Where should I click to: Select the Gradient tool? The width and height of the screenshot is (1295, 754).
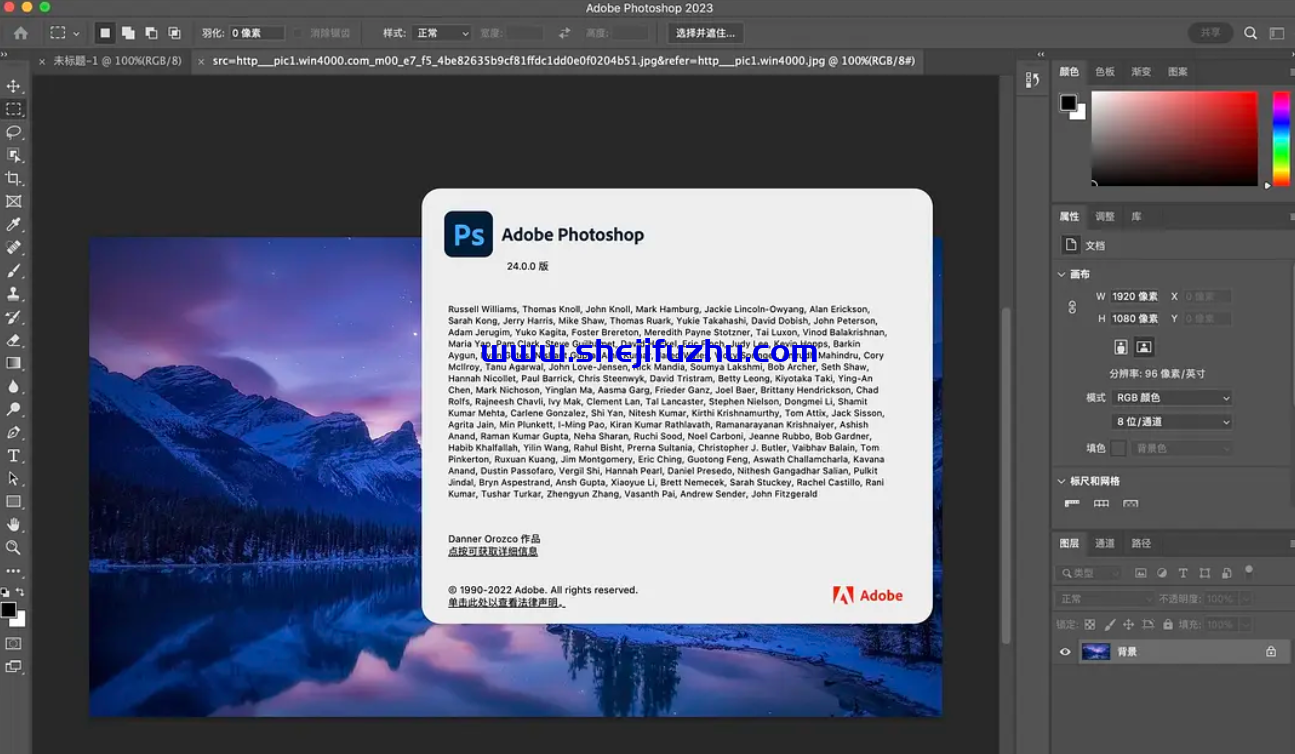pos(14,363)
